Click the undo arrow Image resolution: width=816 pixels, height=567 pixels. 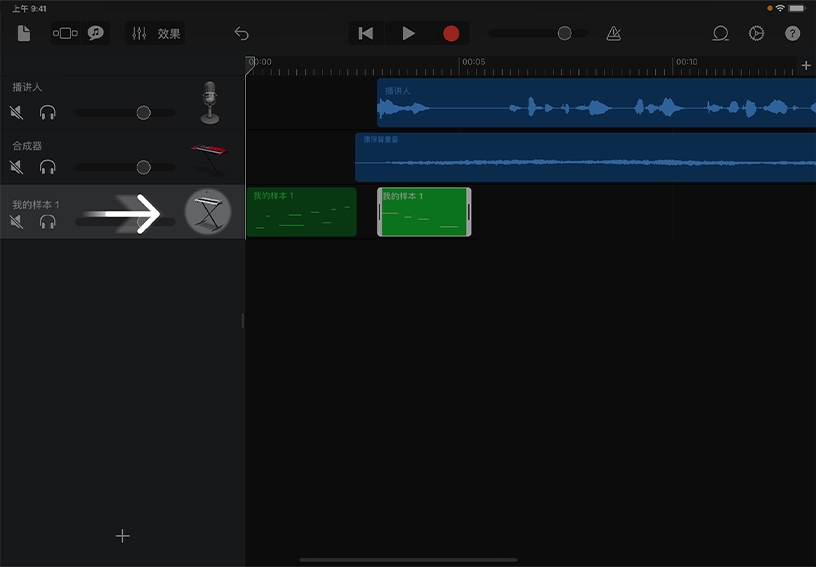[x=241, y=33]
